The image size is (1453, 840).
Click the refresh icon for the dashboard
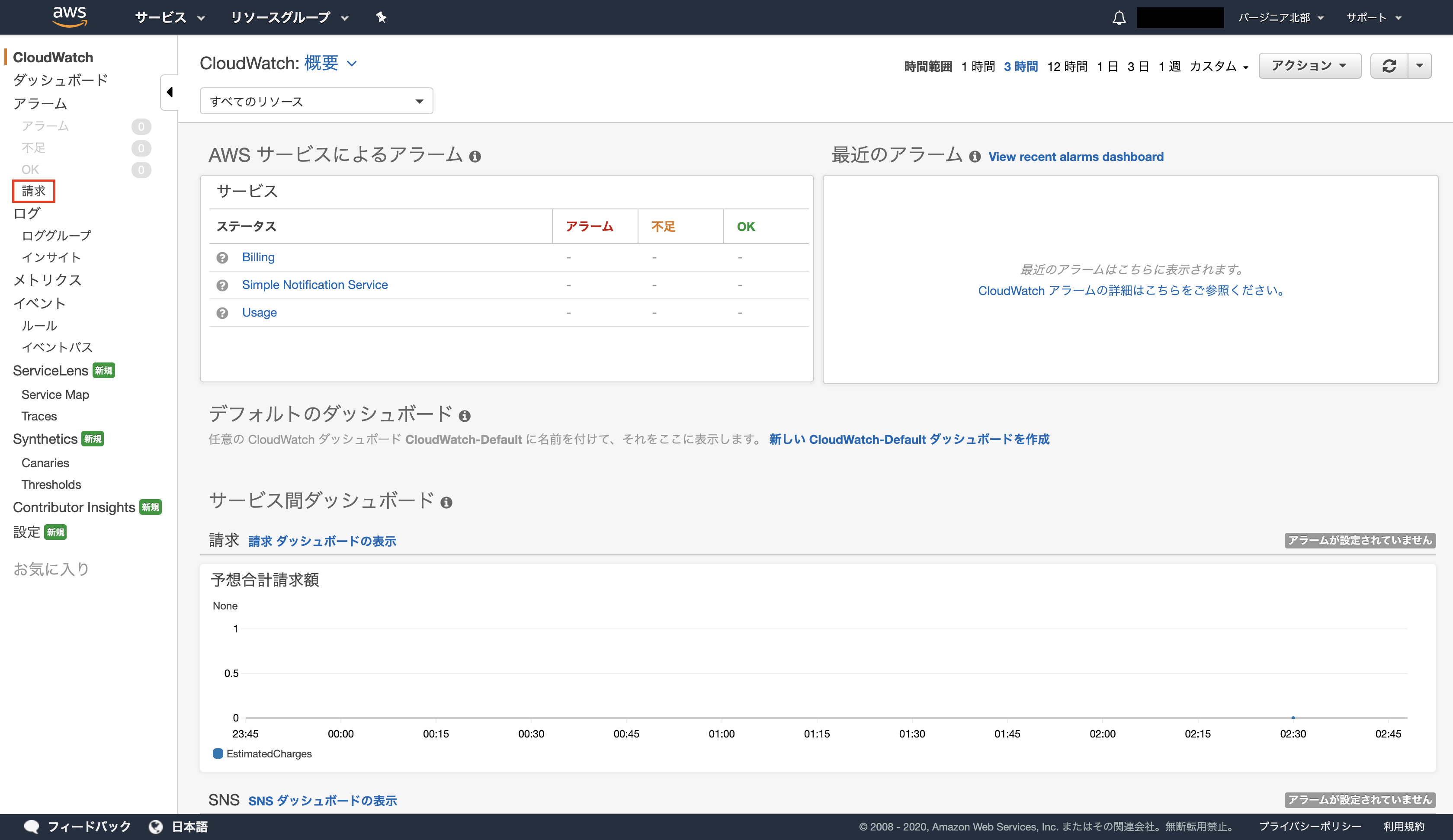(1389, 66)
